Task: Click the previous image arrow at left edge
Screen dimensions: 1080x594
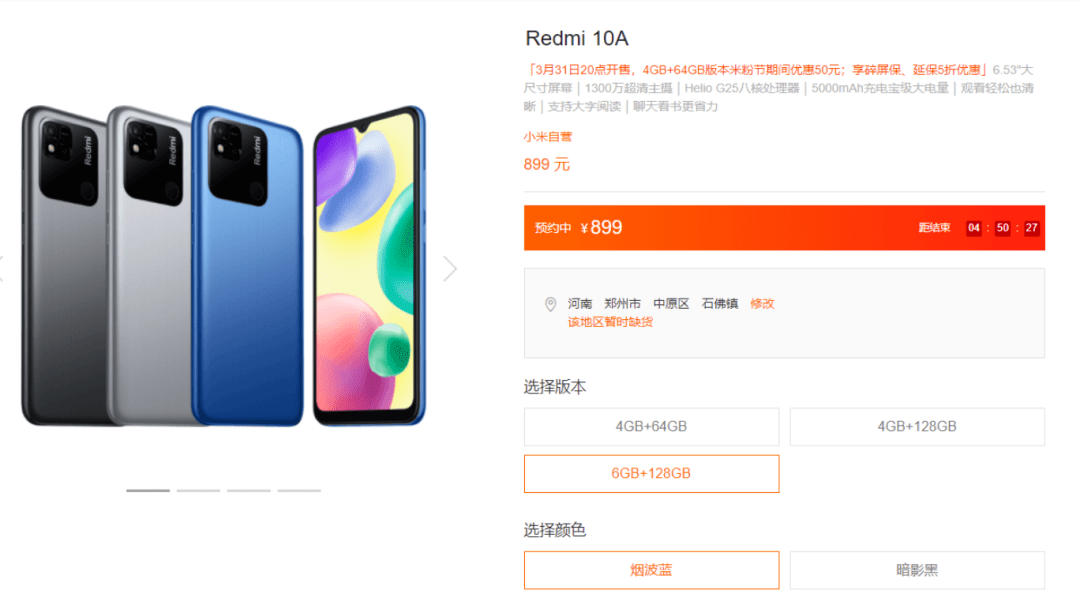Action: [x=1, y=269]
